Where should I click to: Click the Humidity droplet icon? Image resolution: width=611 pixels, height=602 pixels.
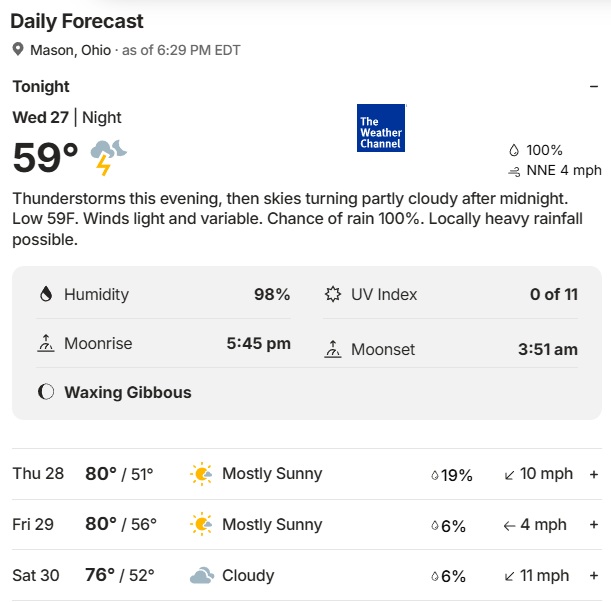(x=46, y=294)
